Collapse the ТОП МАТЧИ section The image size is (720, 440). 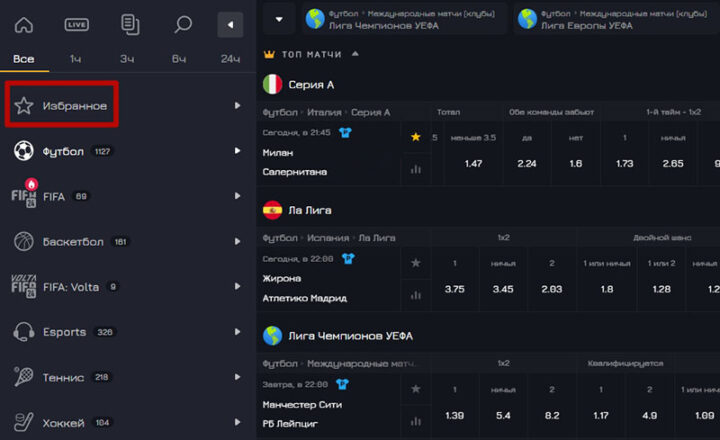pos(355,54)
